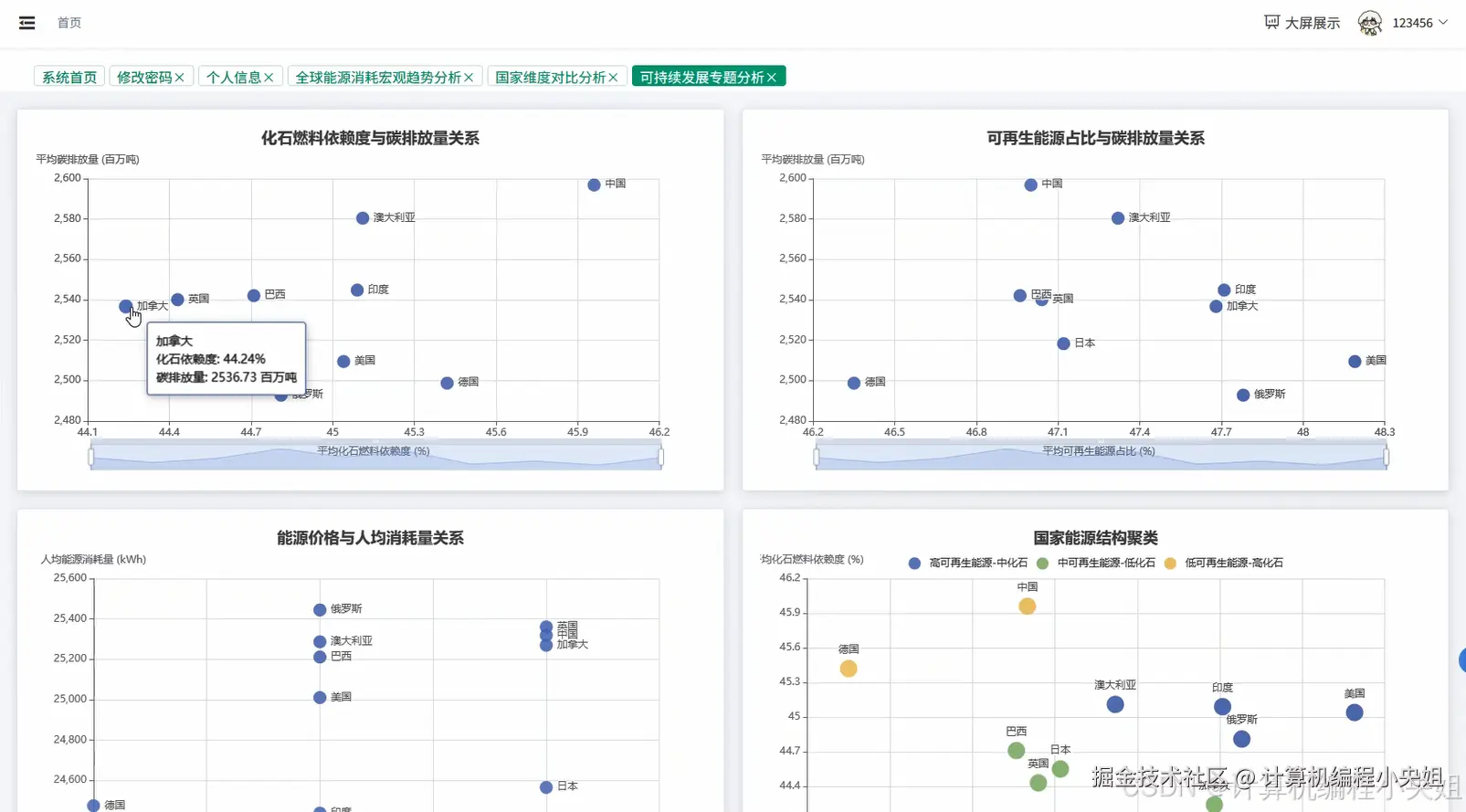The height and width of the screenshot is (812, 1466).
Task: Click 巴西 green point in 国家能源结构聚类 chart
Action: [x=1017, y=751]
